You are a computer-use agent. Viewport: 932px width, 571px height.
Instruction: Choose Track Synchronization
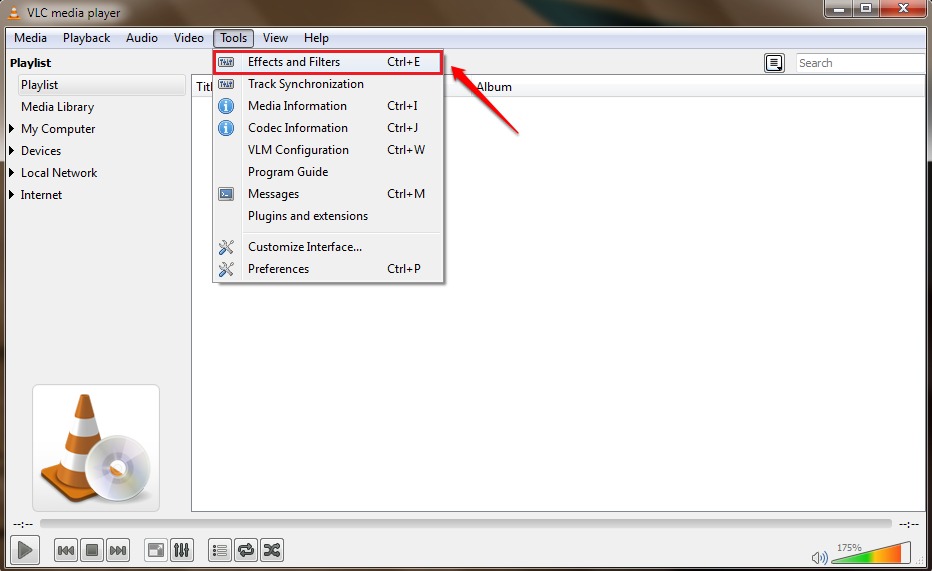pos(328,84)
